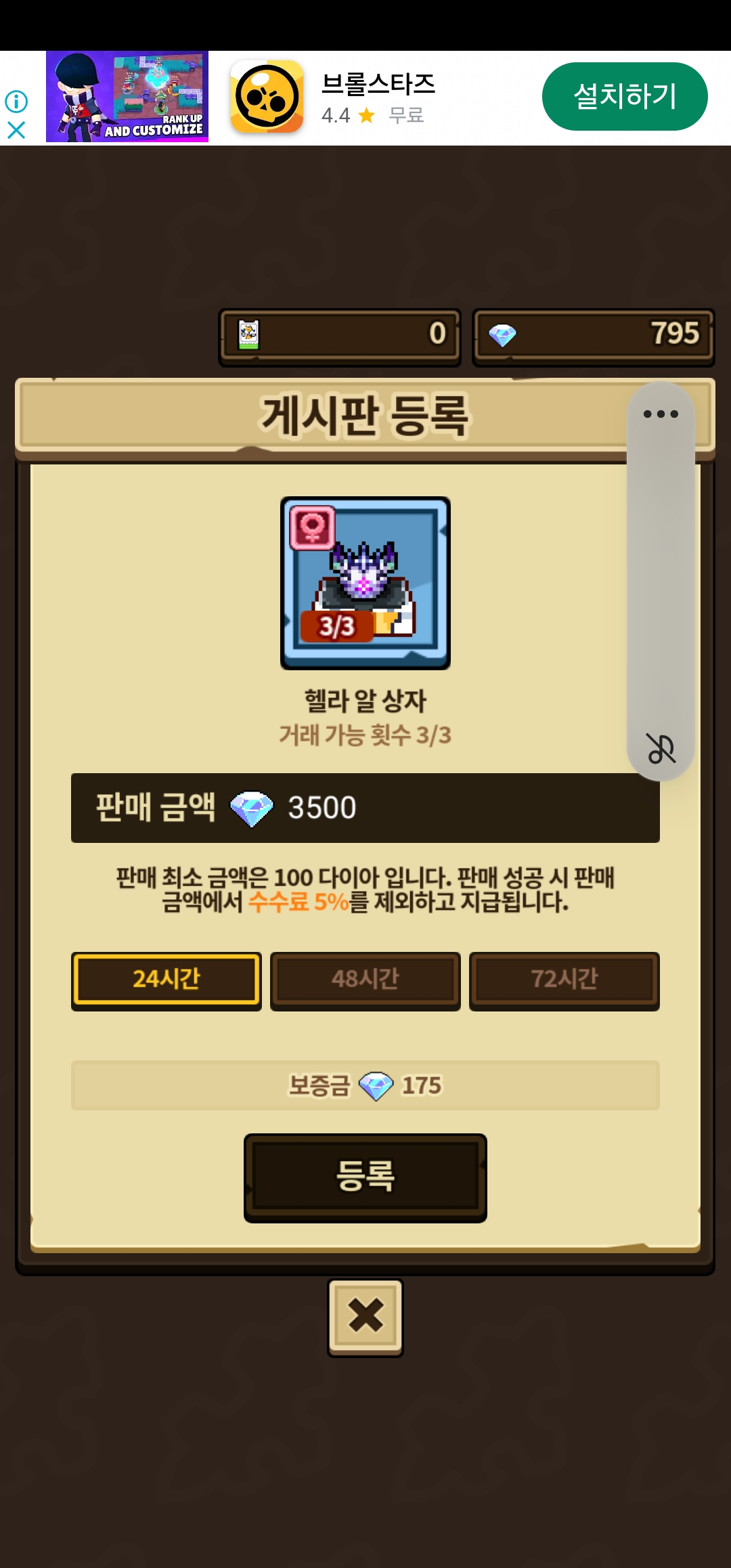The height and width of the screenshot is (1568, 731).
Task: Tap the muted link icon on floating bar
Action: 661,749
